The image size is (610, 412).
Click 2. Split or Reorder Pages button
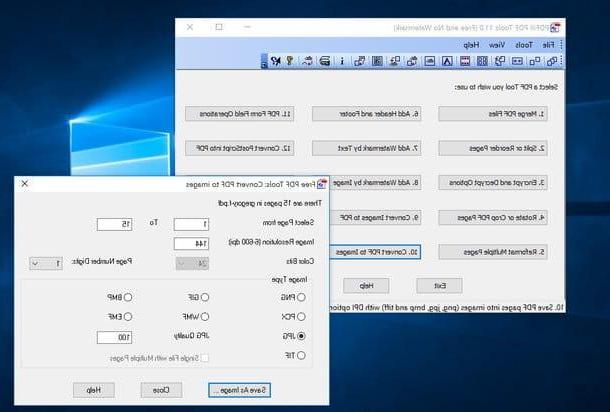[x=493, y=149]
